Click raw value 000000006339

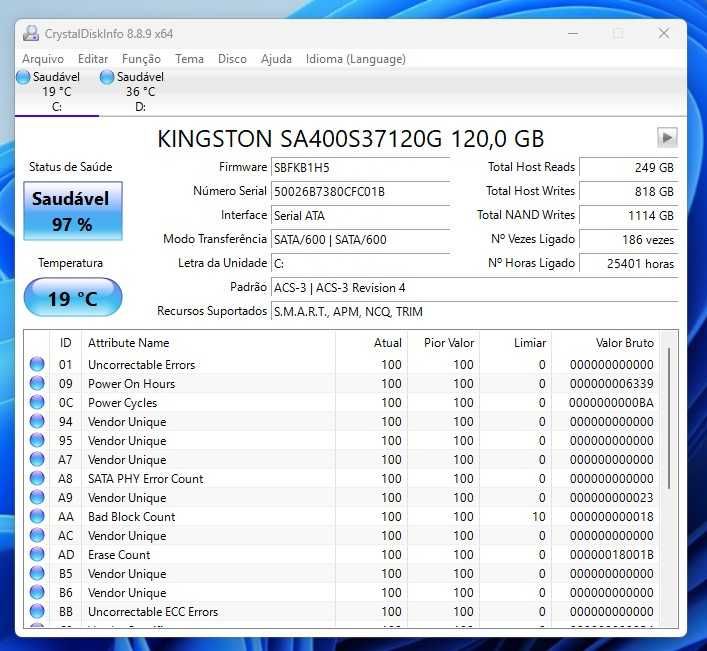click(x=611, y=384)
